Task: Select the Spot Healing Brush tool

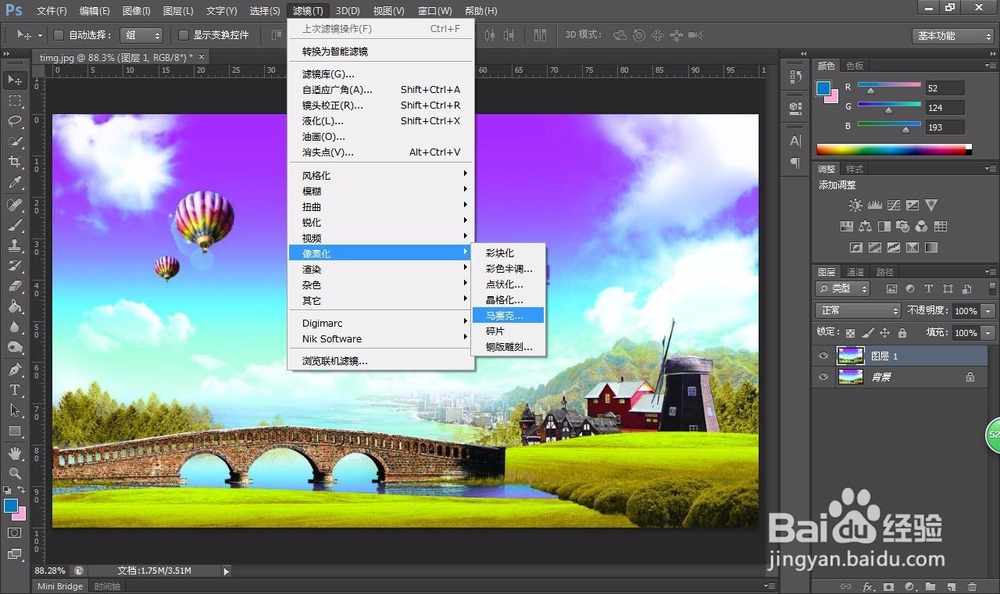Action: pos(14,205)
